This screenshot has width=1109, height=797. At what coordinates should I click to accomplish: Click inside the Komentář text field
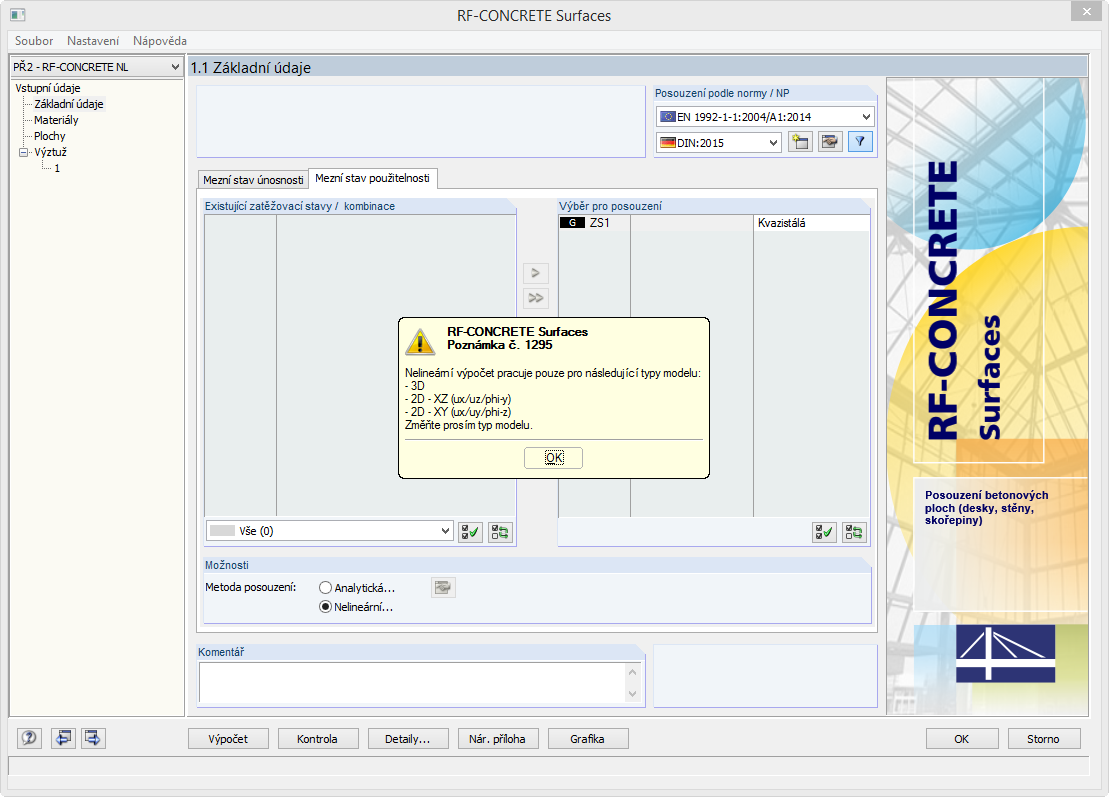[412, 682]
